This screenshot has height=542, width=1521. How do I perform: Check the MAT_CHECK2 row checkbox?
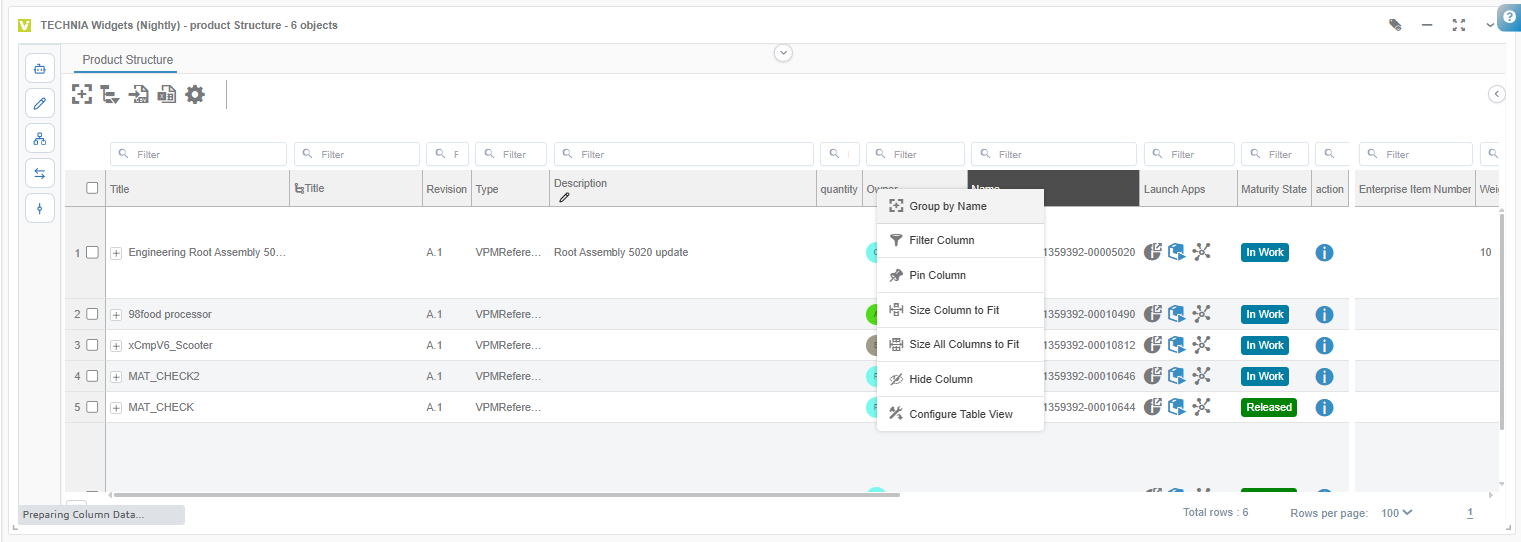click(92, 376)
